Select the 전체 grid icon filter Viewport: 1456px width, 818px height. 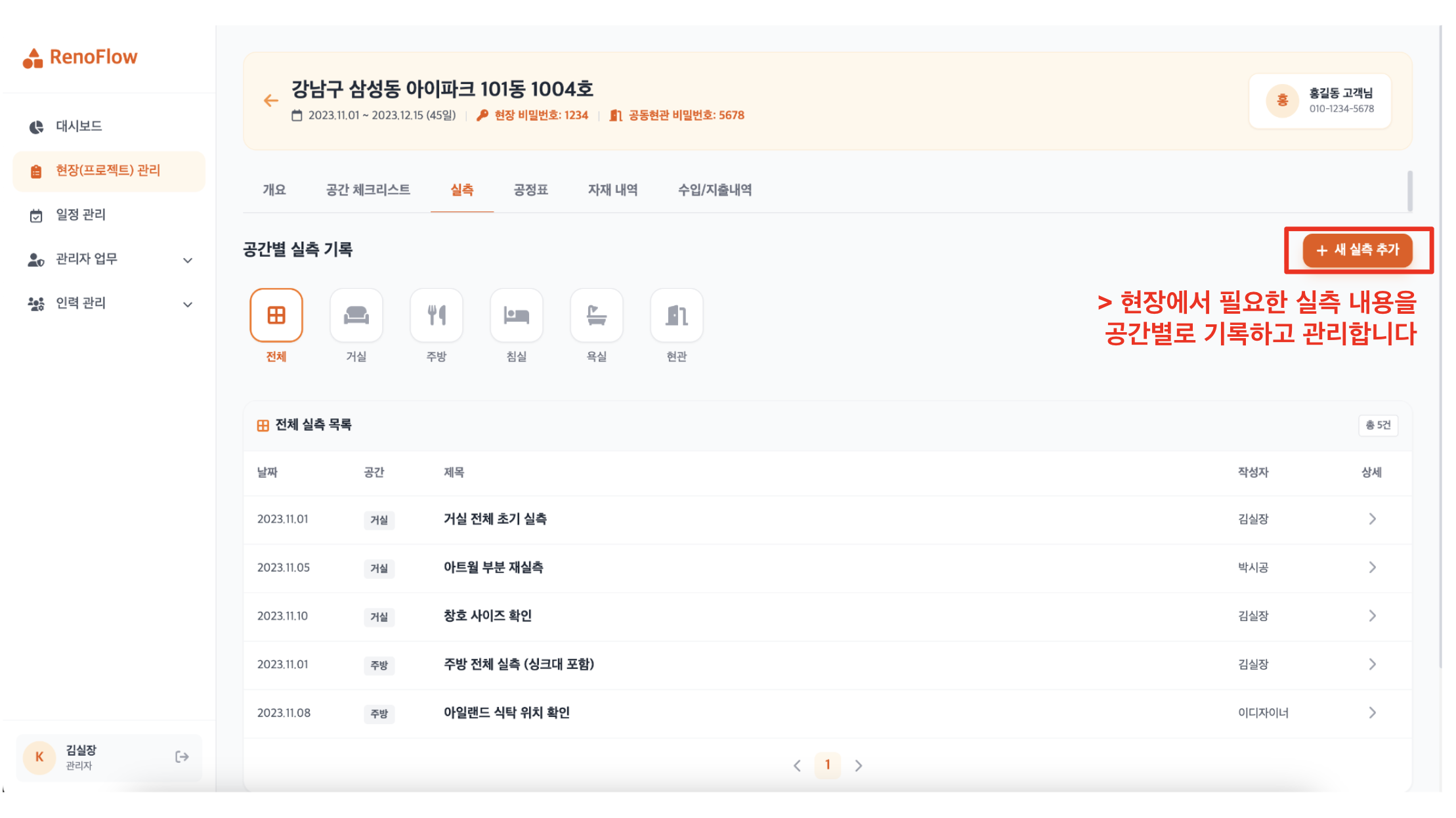pos(276,316)
